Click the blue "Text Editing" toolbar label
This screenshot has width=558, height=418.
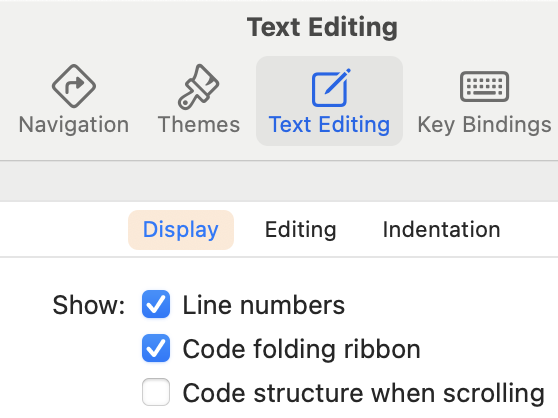pos(329,125)
